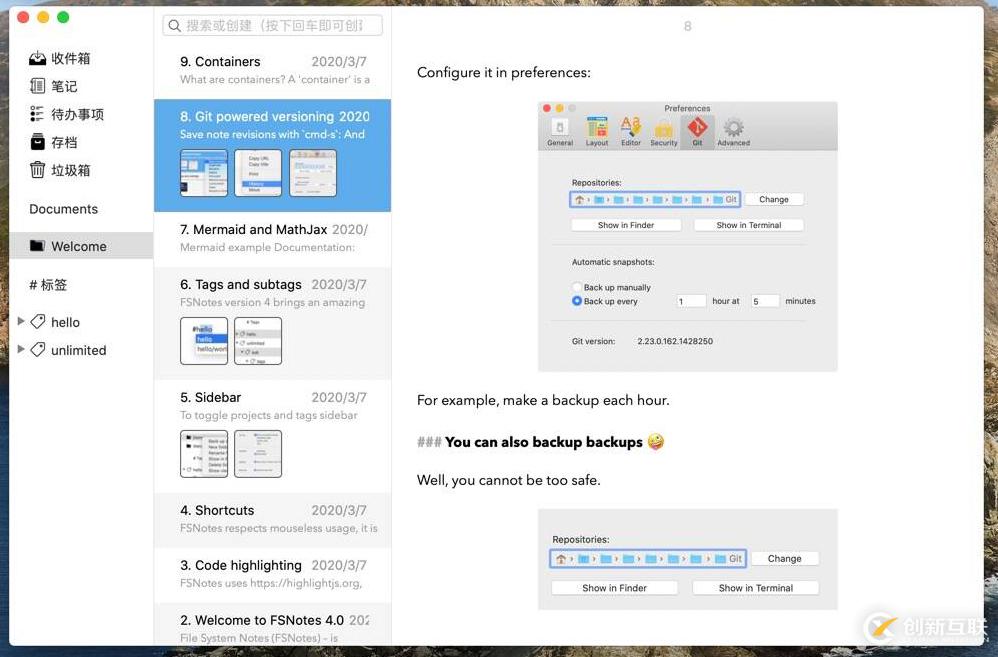
Task: Click the hour input field showing 1
Action: click(691, 301)
